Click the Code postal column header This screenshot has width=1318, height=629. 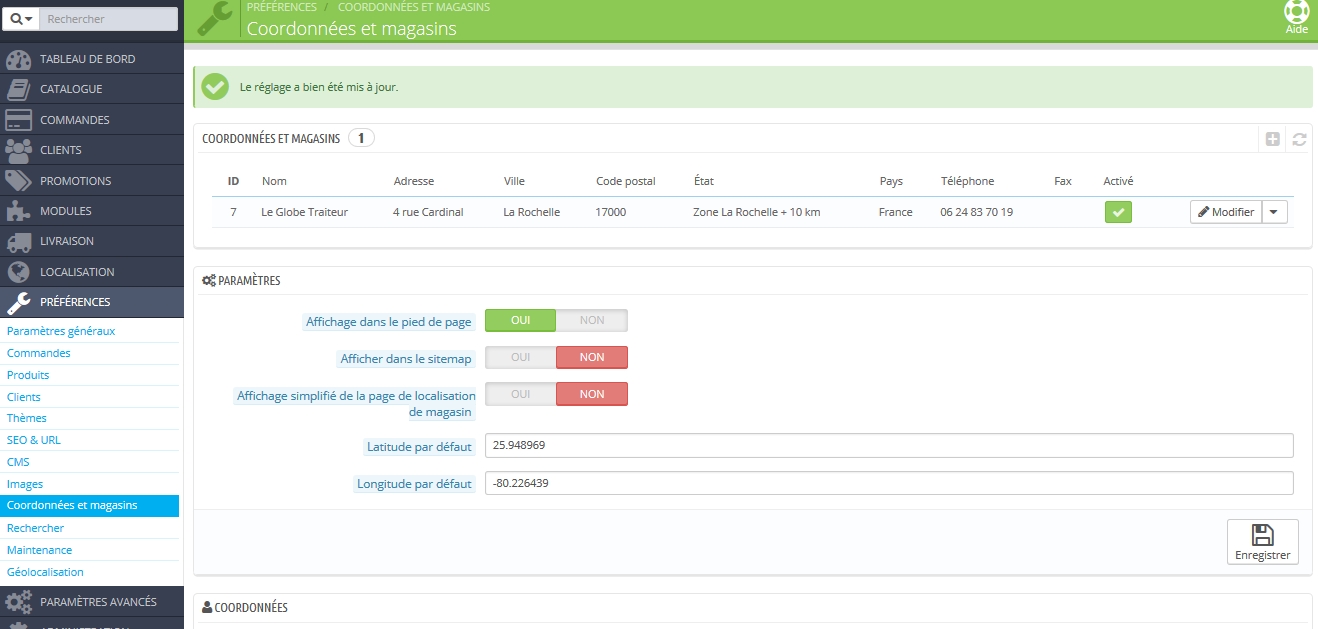coord(626,181)
